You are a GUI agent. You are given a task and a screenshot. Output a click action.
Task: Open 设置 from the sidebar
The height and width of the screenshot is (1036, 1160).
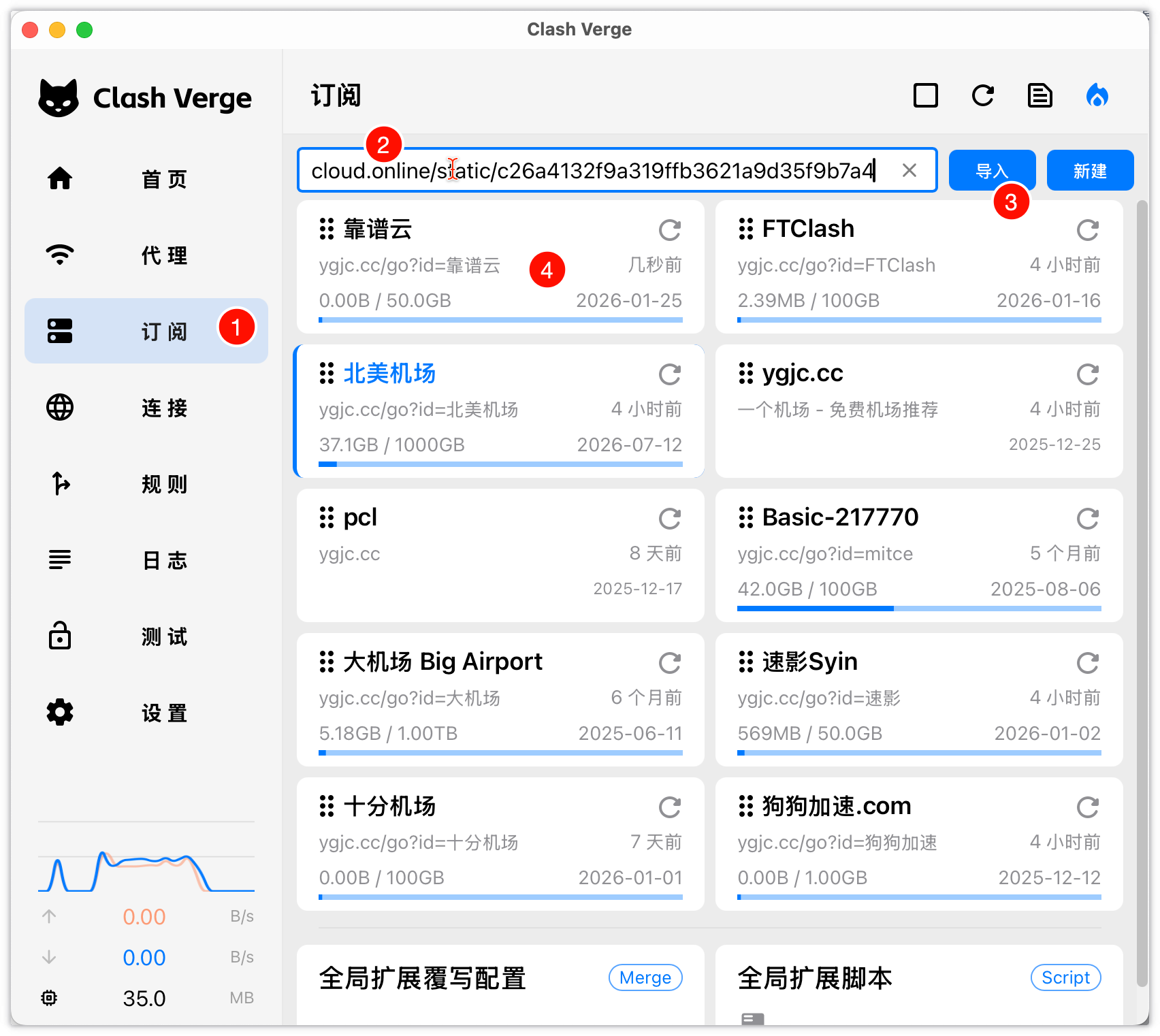(x=163, y=713)
